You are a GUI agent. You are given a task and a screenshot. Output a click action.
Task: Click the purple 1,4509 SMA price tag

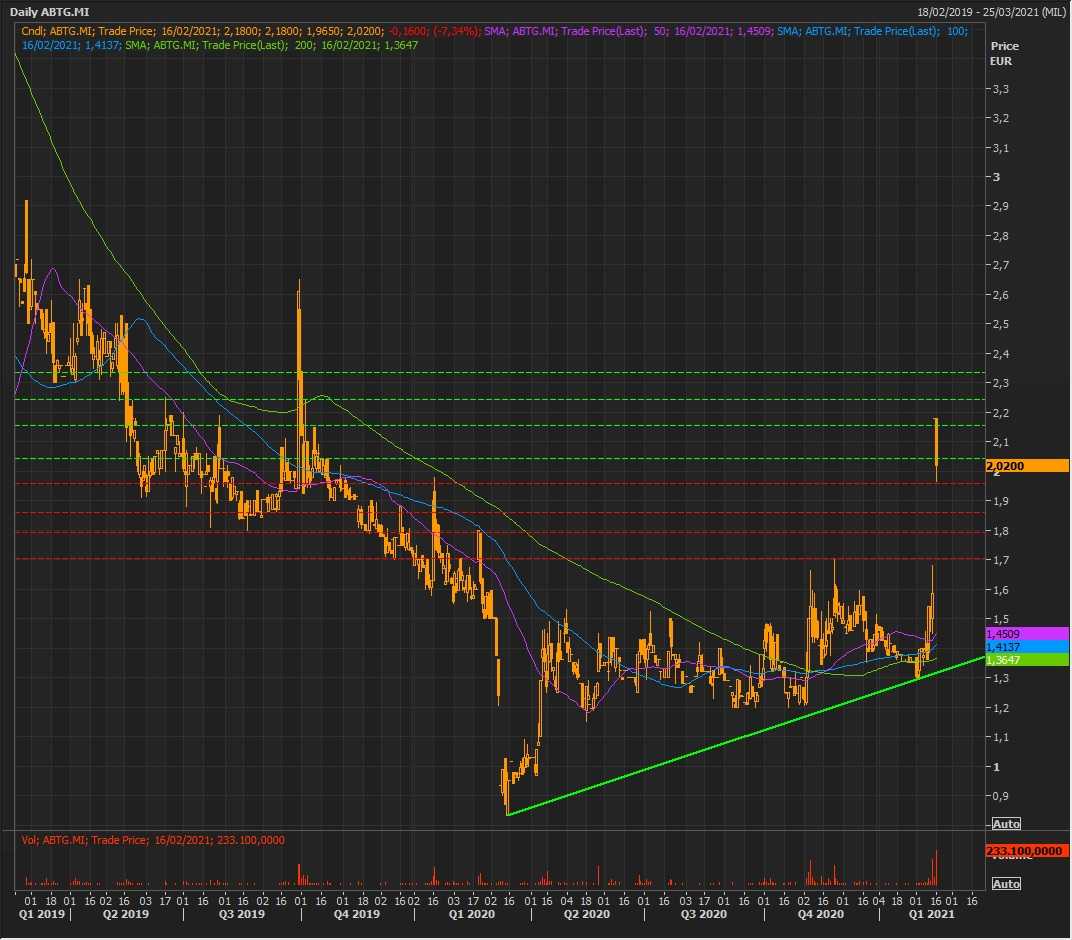pyautogui.click(x=1026, y=633)
